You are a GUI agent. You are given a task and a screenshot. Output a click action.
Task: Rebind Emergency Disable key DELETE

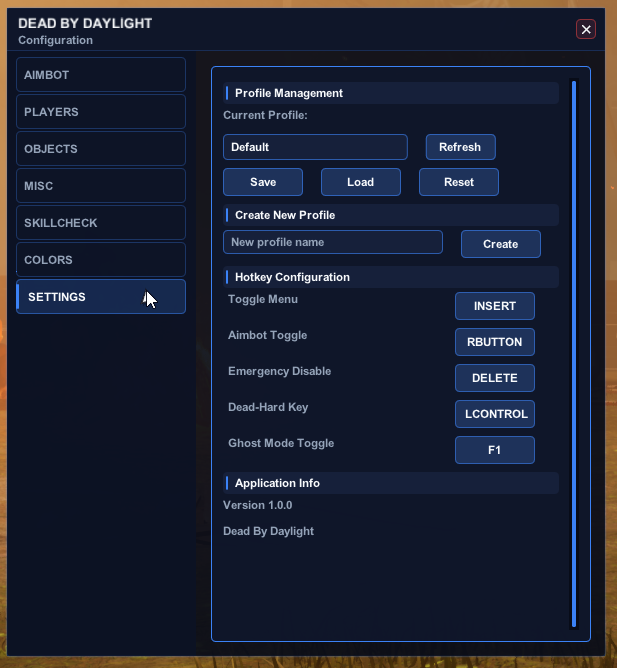point(495,378)
